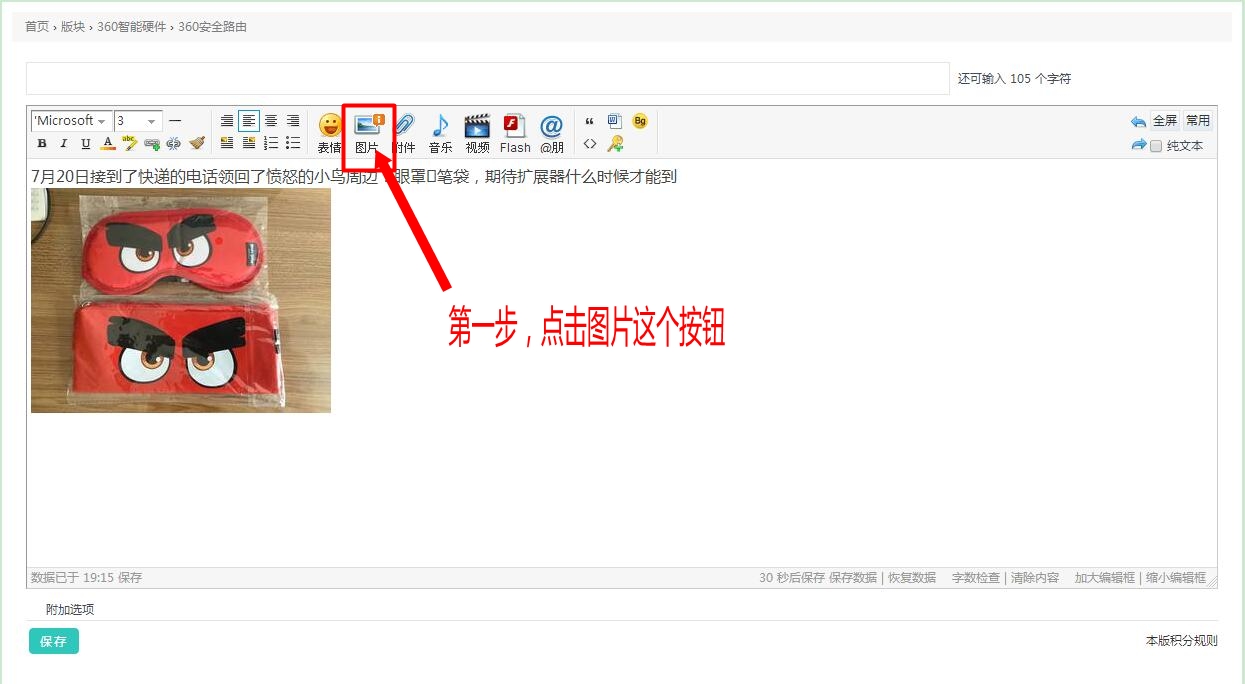
Task: Insert a quote block
Action: click(590, 121)
